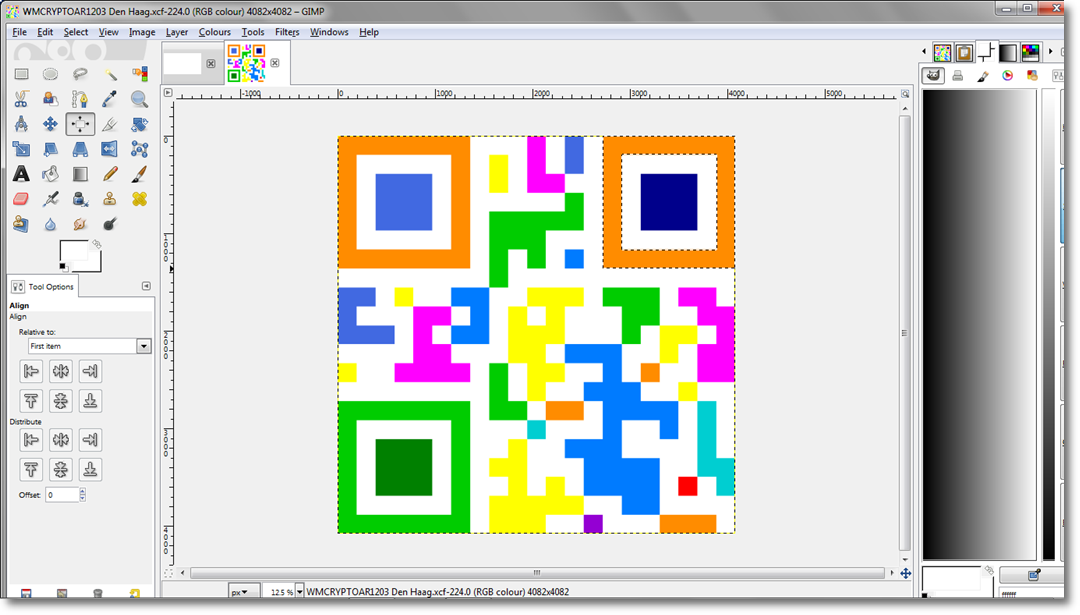Viewport: 1080px width, 615px height.
Task: Select the Measure compass tool
Action: (x=21, y=124)
